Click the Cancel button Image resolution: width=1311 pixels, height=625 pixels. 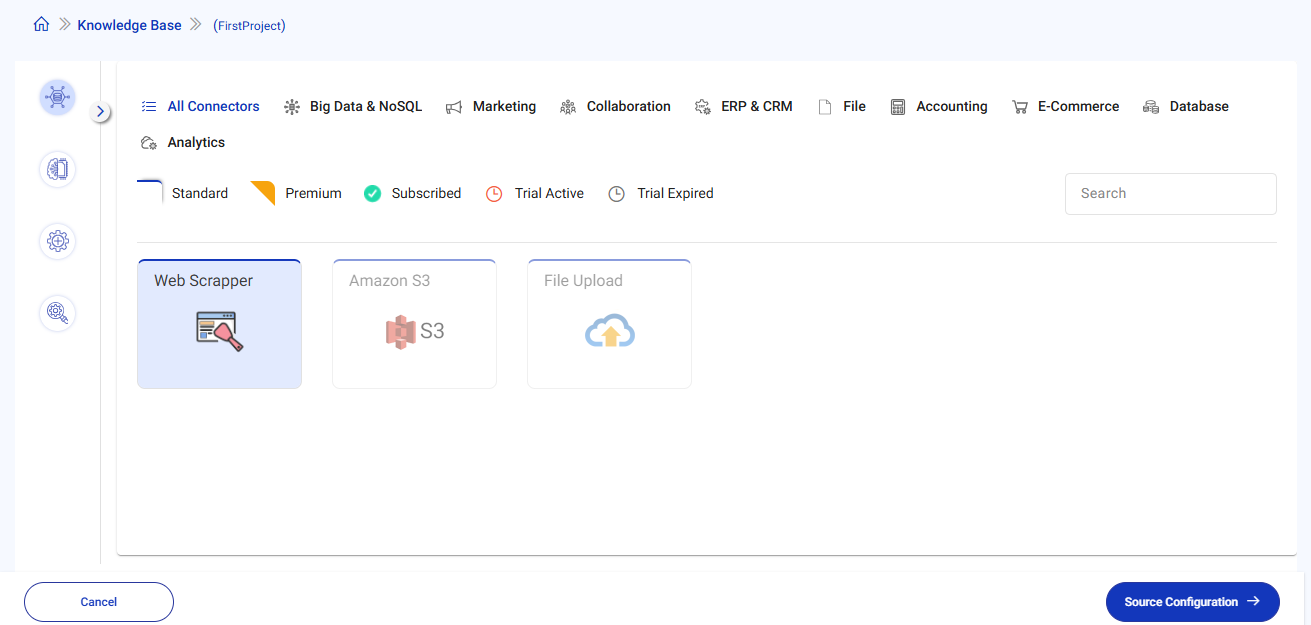[x=99, y=602]
